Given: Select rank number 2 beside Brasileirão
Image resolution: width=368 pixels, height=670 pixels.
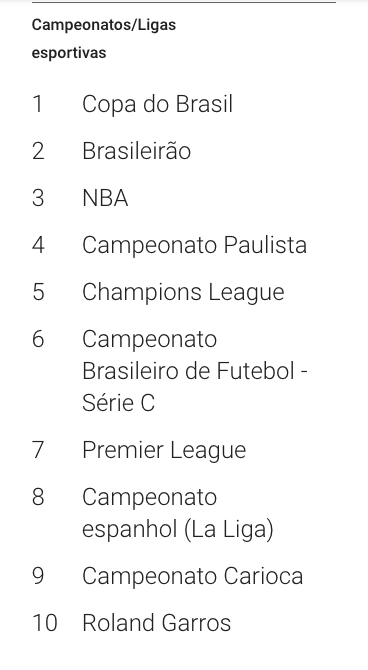Looking at the screenshot, I should (x=38, y=151).
